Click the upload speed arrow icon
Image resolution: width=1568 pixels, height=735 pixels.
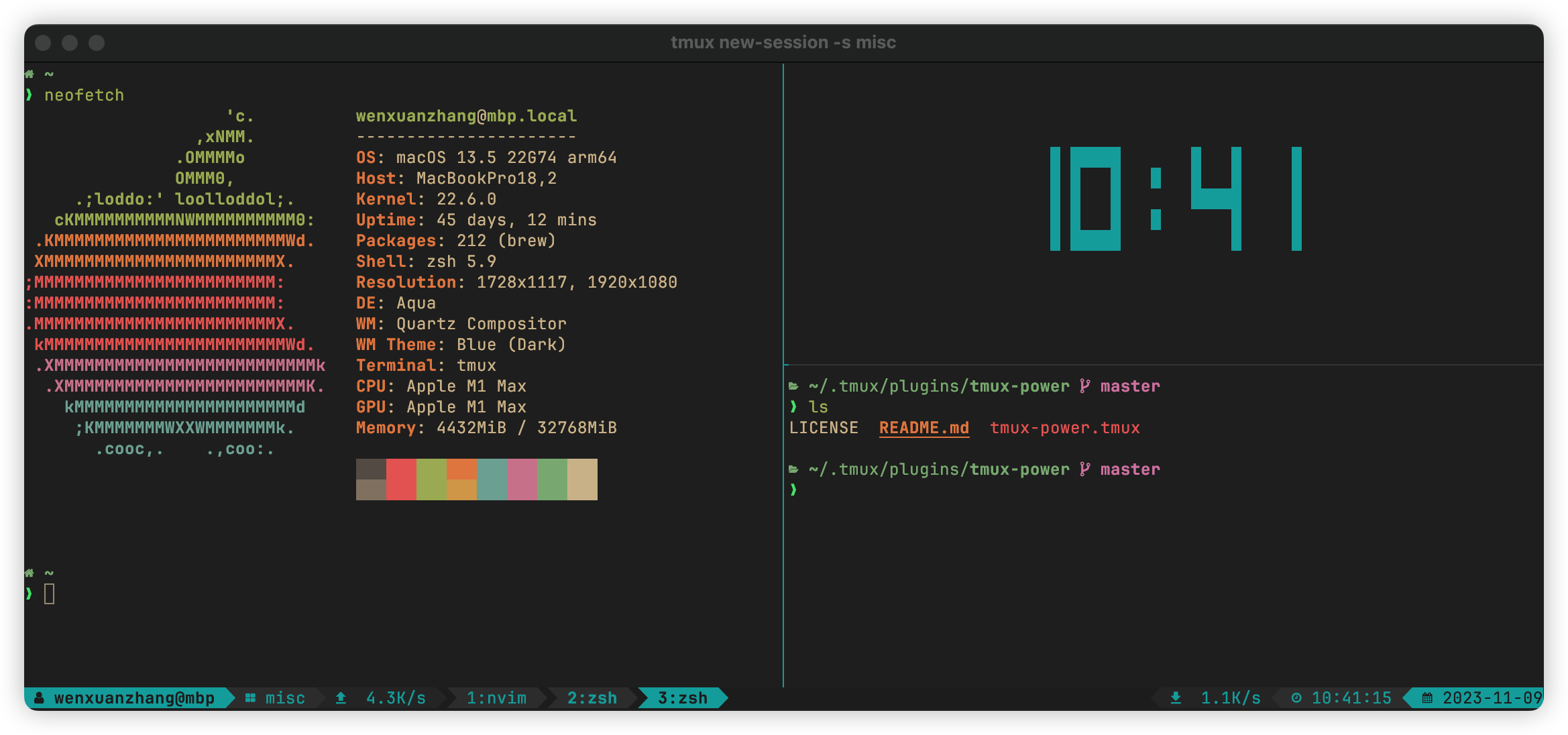point(341,697)
